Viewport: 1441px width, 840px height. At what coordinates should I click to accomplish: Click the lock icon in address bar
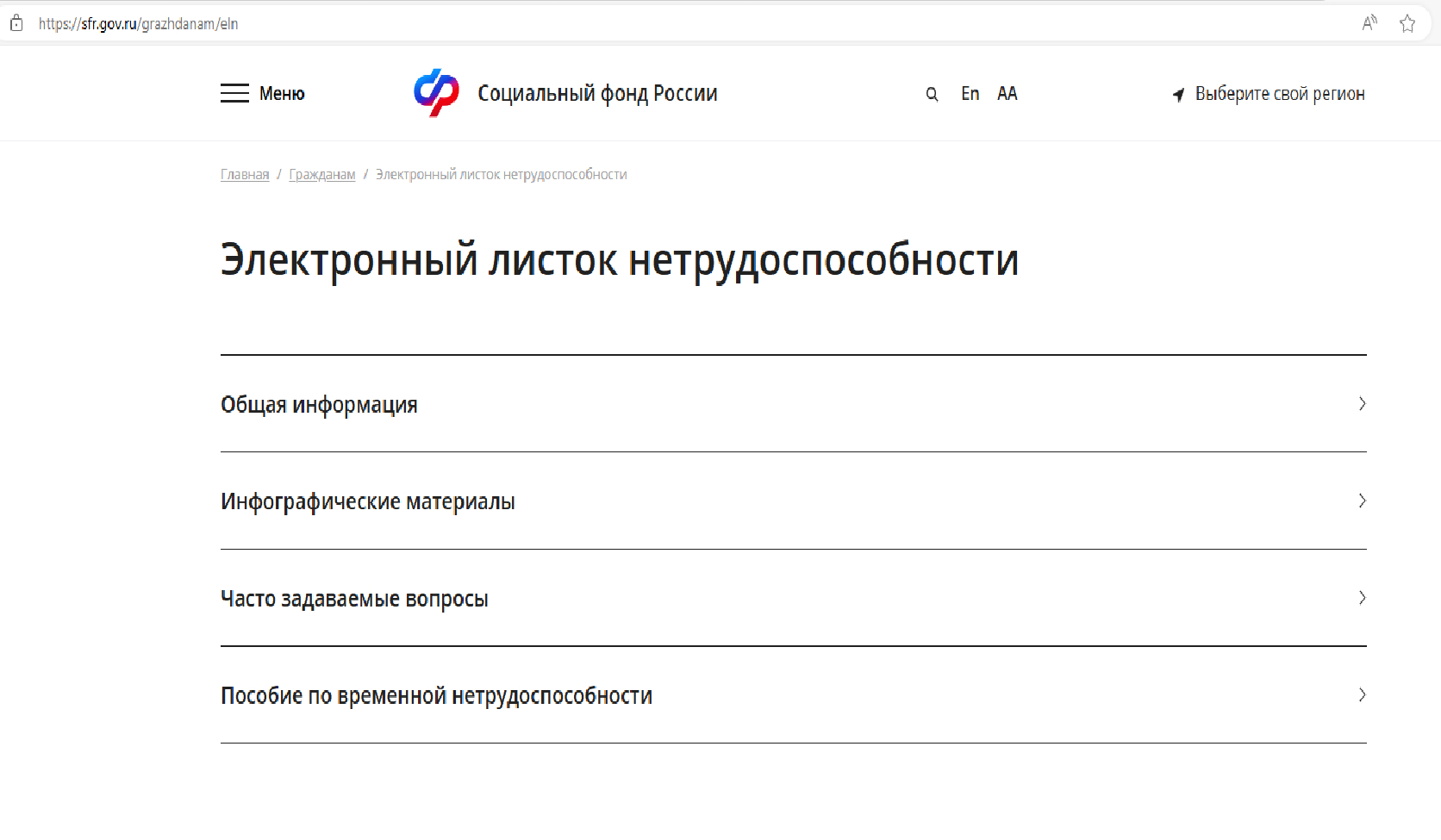16,23
